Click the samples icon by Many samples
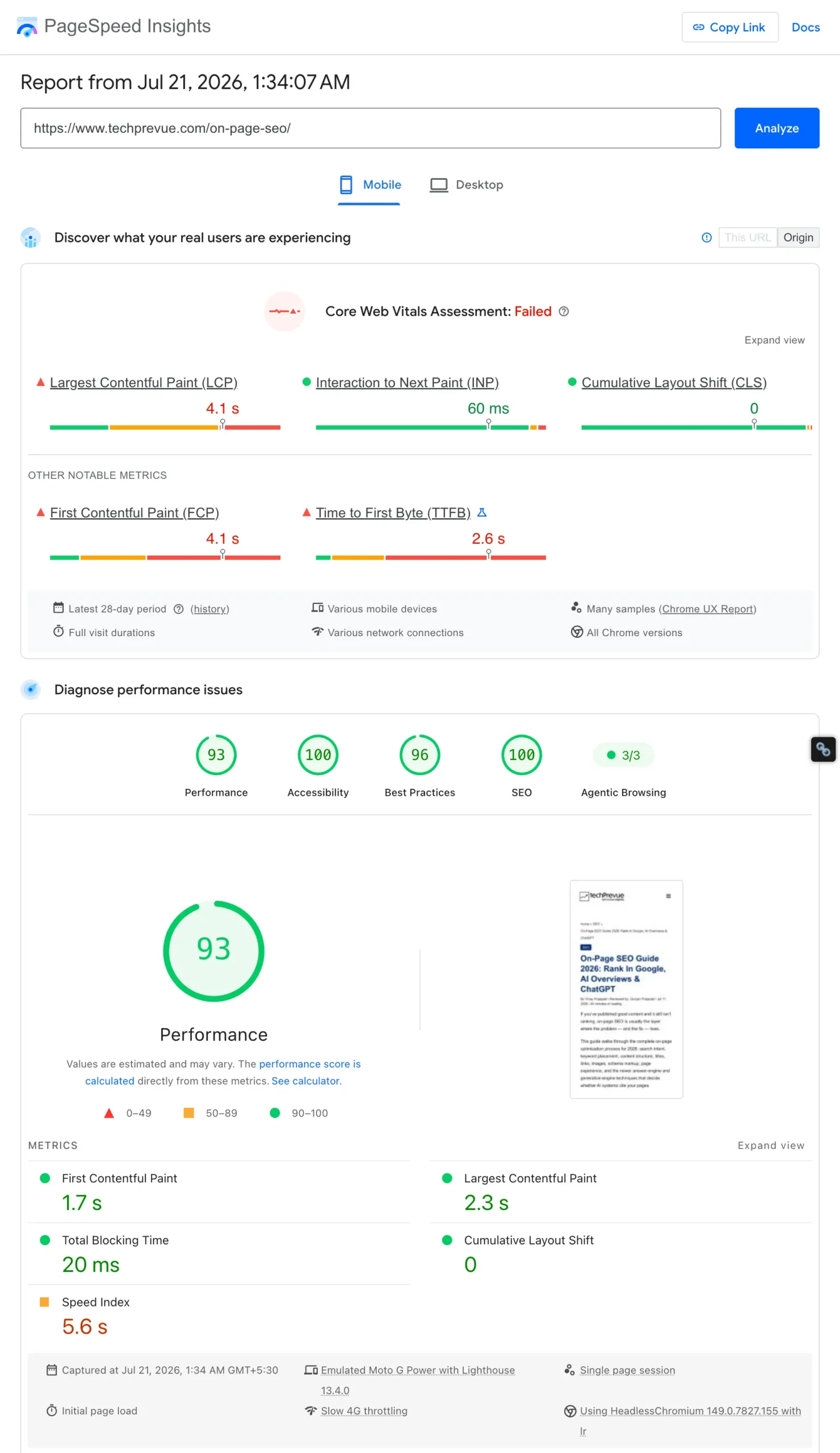The image size is (840, 1453). pos(576,608)
